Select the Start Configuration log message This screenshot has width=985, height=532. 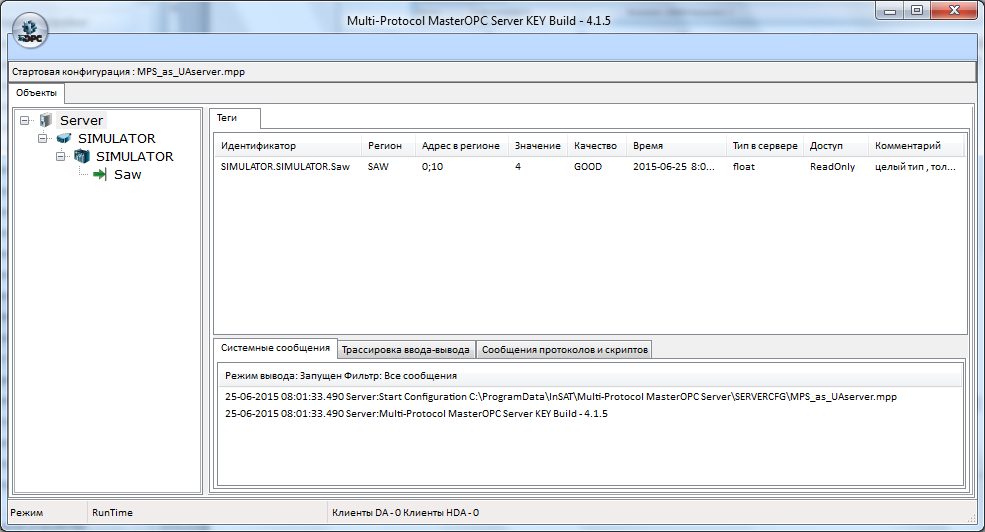click(x=561, y=396)
